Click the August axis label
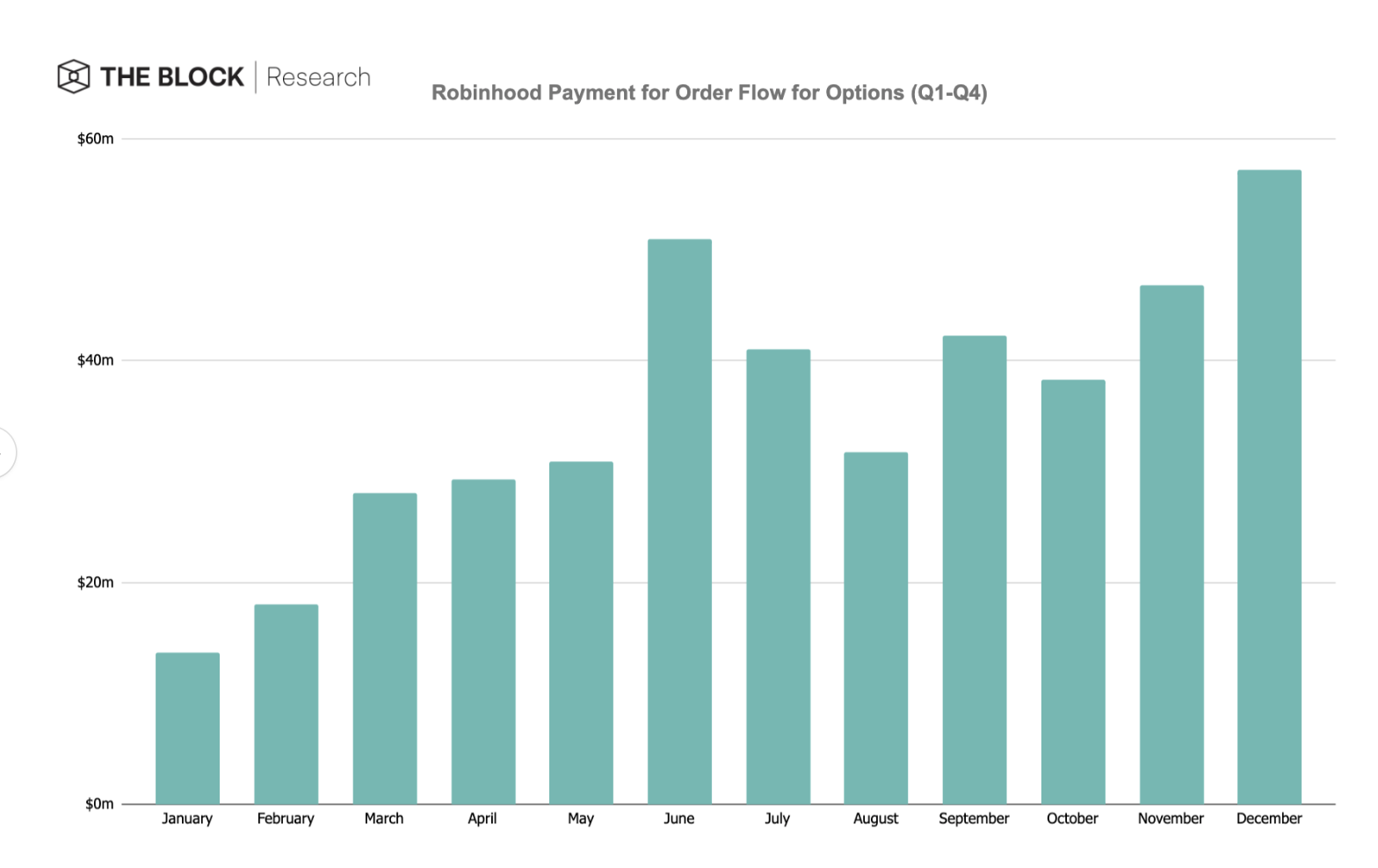The image size is (1378, 868). click(x=876, y=819)
